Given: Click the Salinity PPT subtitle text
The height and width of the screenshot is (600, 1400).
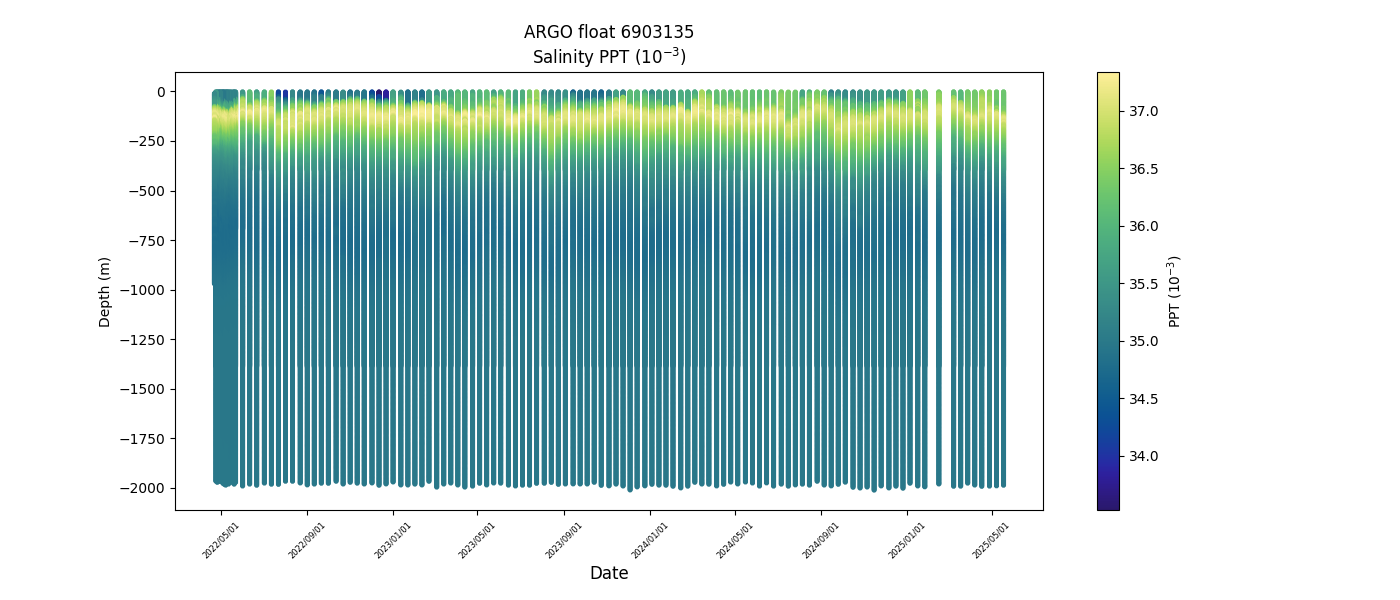Looking at the screenshot, I should 608,57.
